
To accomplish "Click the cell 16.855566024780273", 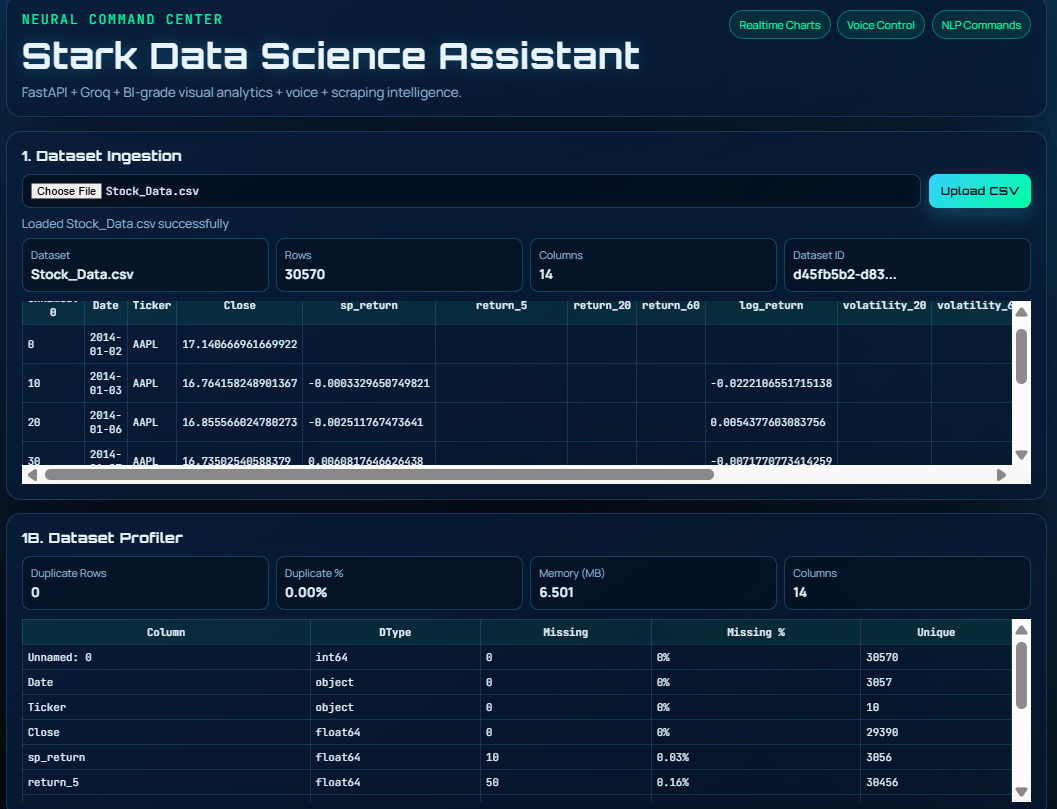I will 239,423.
